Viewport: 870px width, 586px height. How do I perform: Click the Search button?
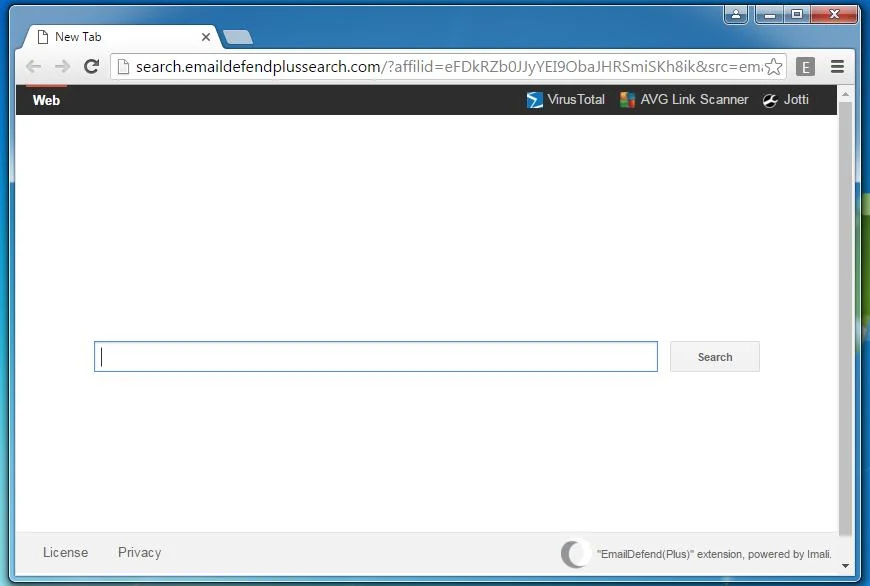click(x=715, y=357)
